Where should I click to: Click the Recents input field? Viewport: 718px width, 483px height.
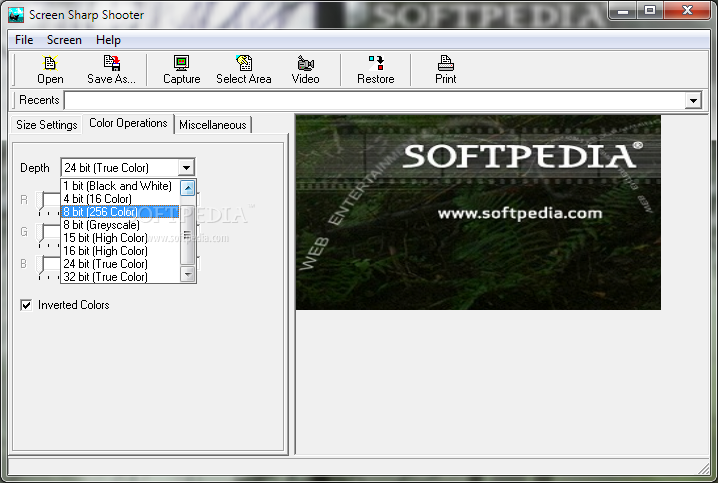pyautogui.click(x=375, y=100)
